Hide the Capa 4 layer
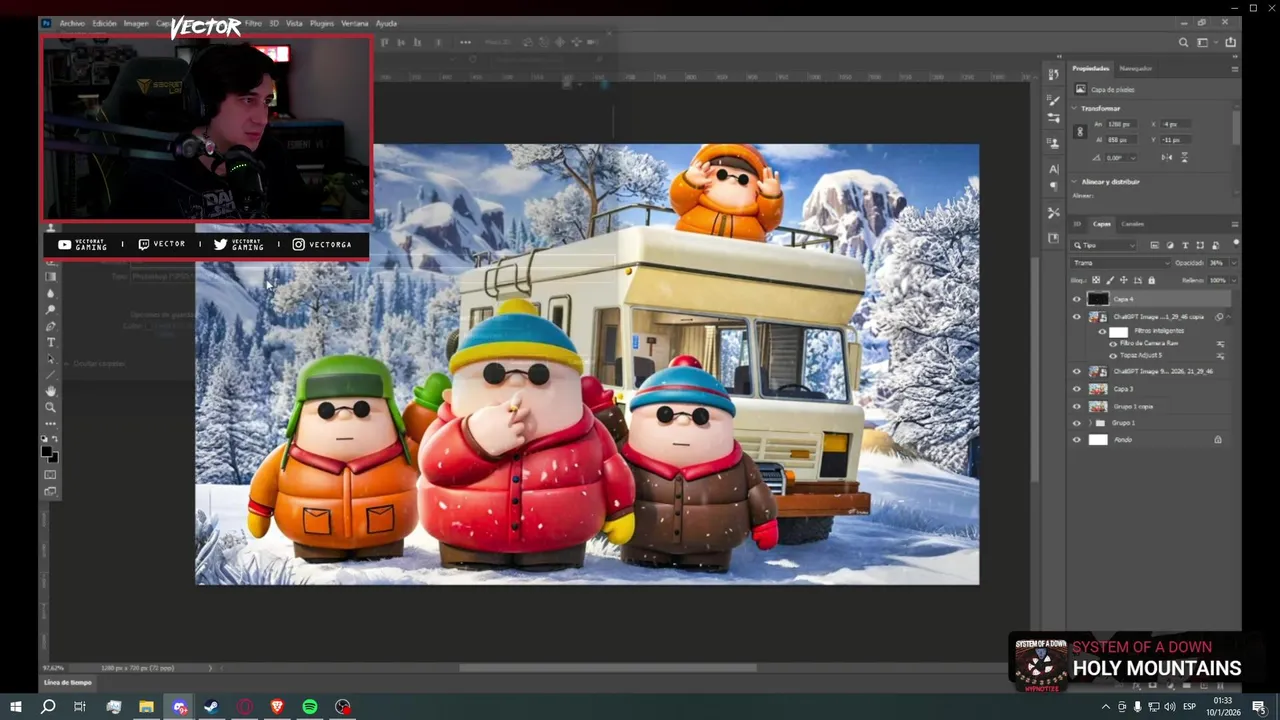The width and height of the screenshot is (1280, 720). (x=1077, y=299)
